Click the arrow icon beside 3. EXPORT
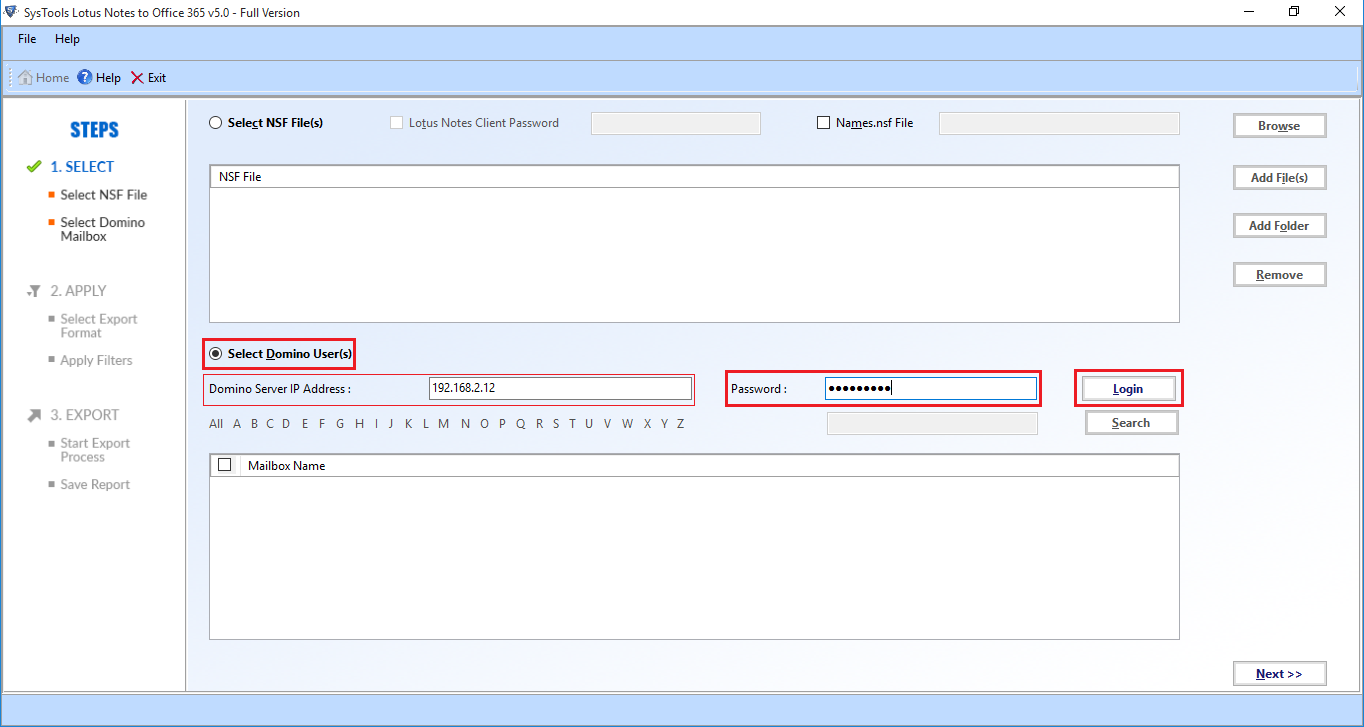 (x=34, y=415)
